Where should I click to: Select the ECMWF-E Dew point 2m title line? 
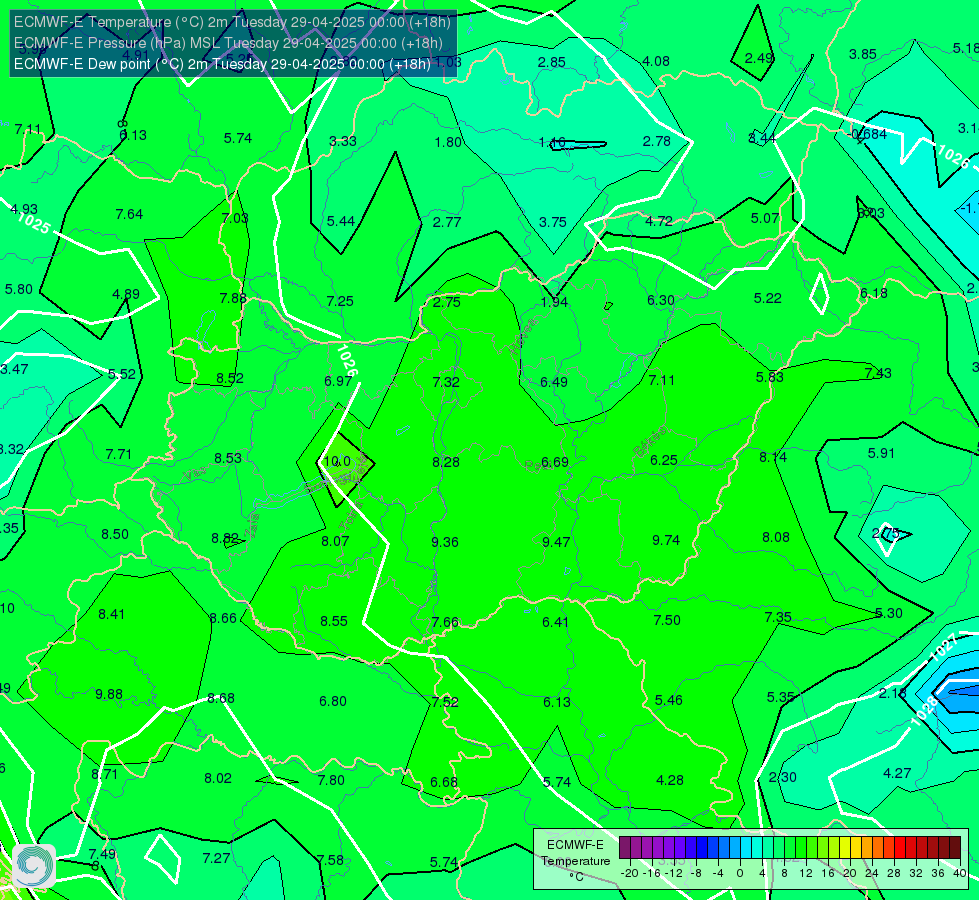click(222, 64)
